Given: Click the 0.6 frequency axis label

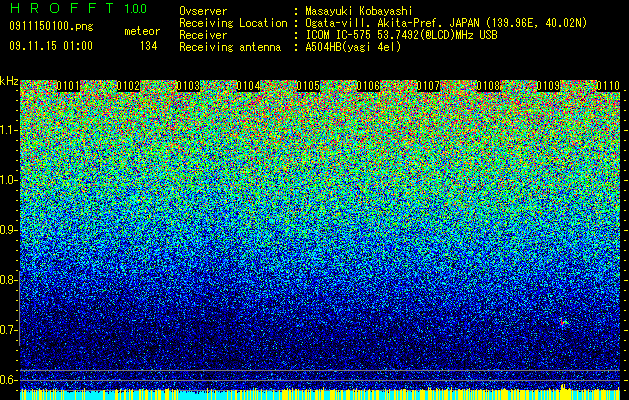Looking at the screenshot, I should pyautogui.click(x=8, y=380).
